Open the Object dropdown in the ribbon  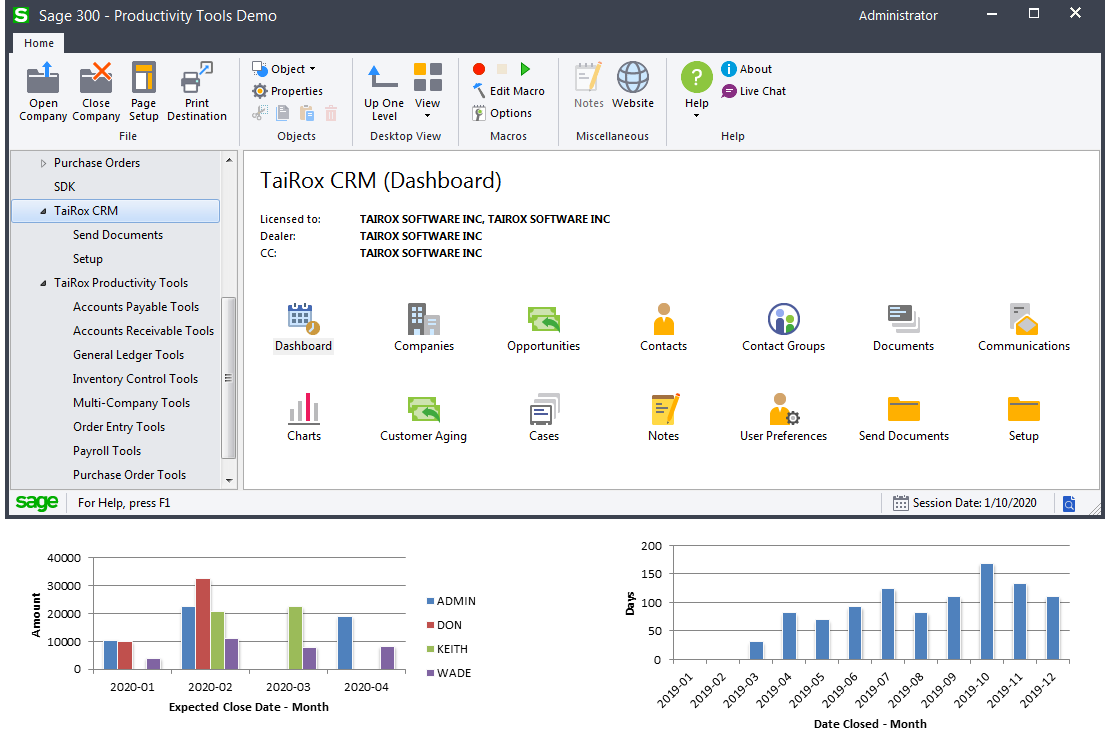(x=284, y=69)
